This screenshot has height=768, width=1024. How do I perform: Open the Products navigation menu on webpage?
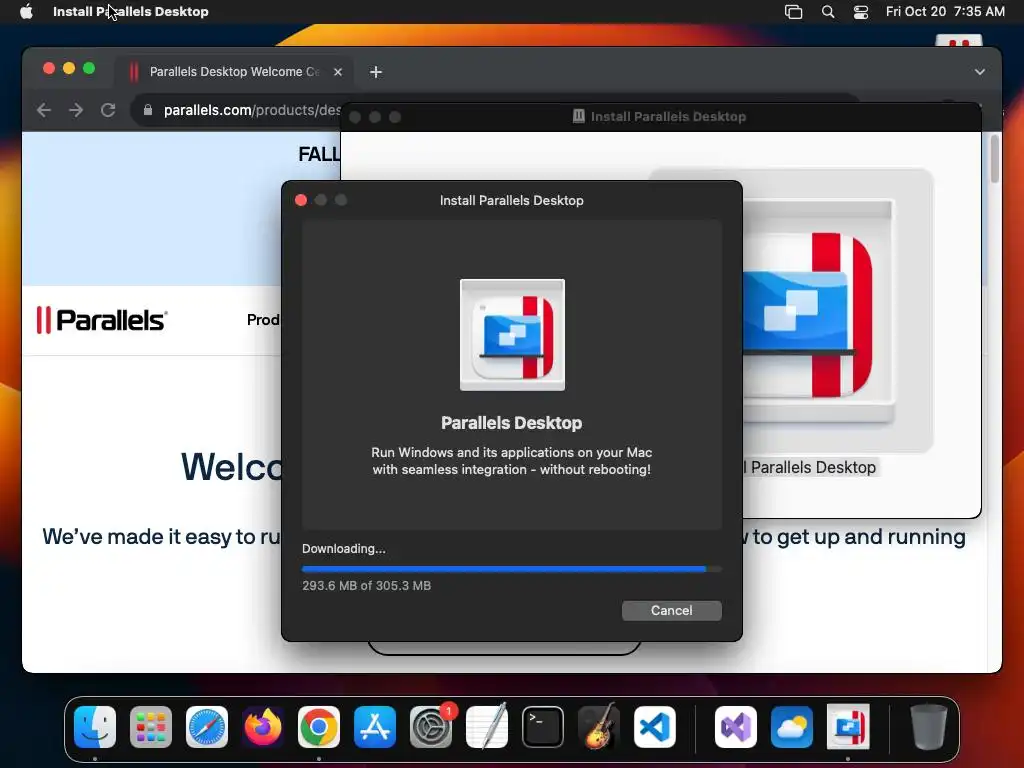click(263, 319)
